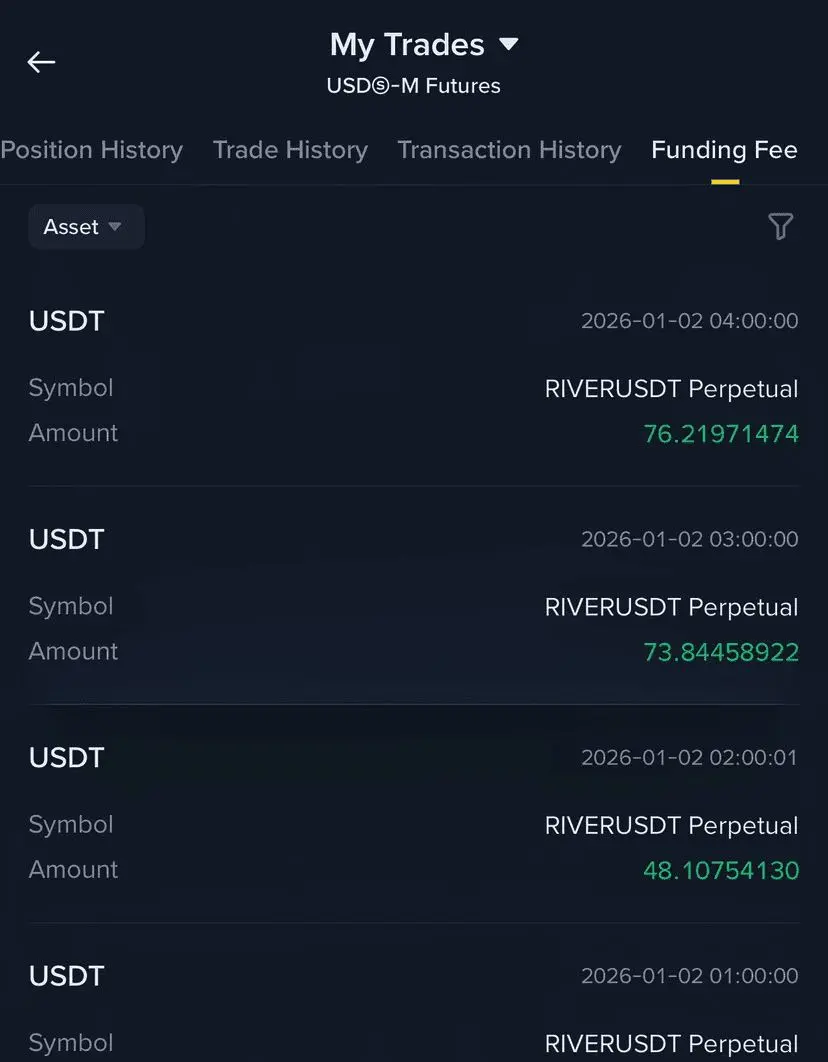Switch to Trade History tab
The width and height of the screenshot is (828, 1062).
[x=290, y=150]
